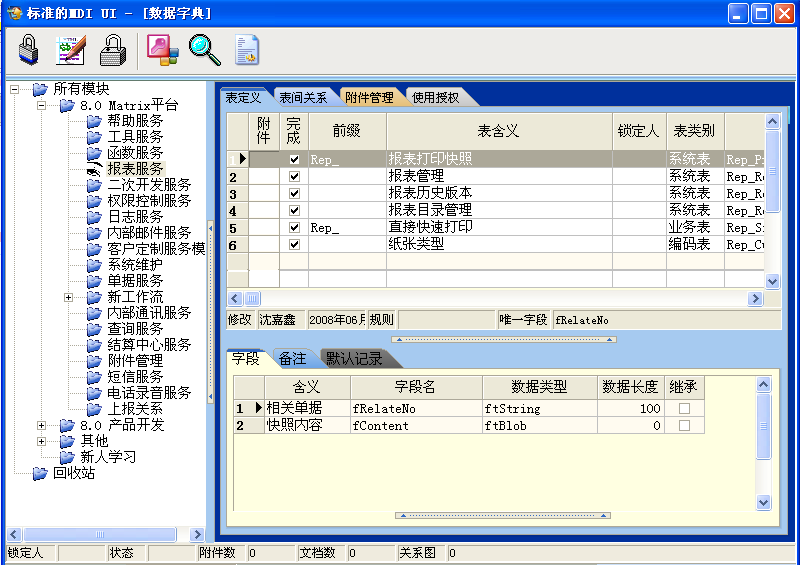Click the open padlock toolbar icon
The width and height of the screenshot is (800, 565).
[113, 49]
